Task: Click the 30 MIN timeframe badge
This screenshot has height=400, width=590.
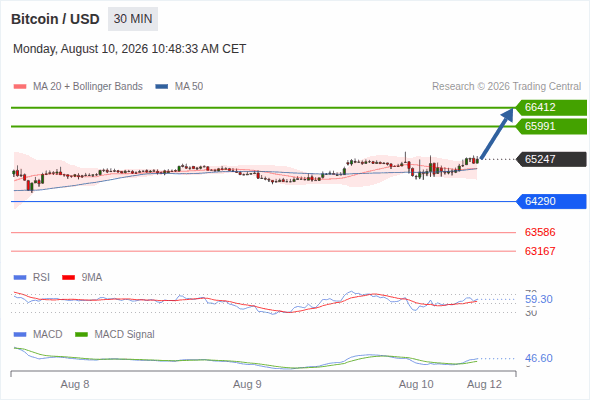Action: tap(133, 19)
